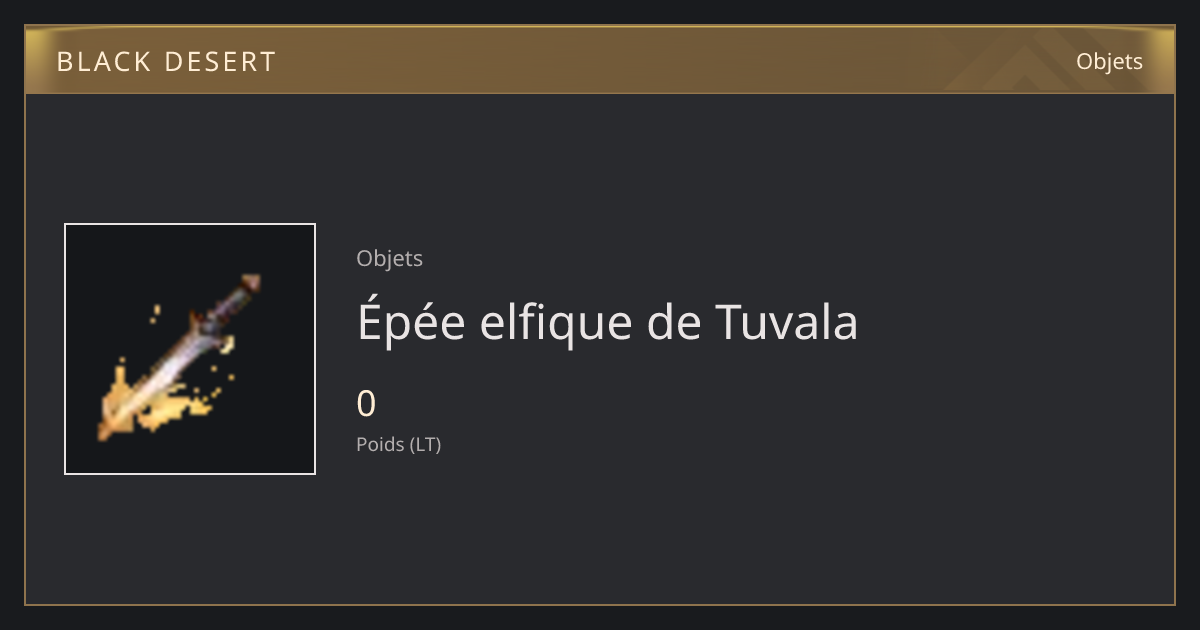This screenshot has height=630, width=1200.
Task: Click the word DESERT in the header
Action: [223, 62]
